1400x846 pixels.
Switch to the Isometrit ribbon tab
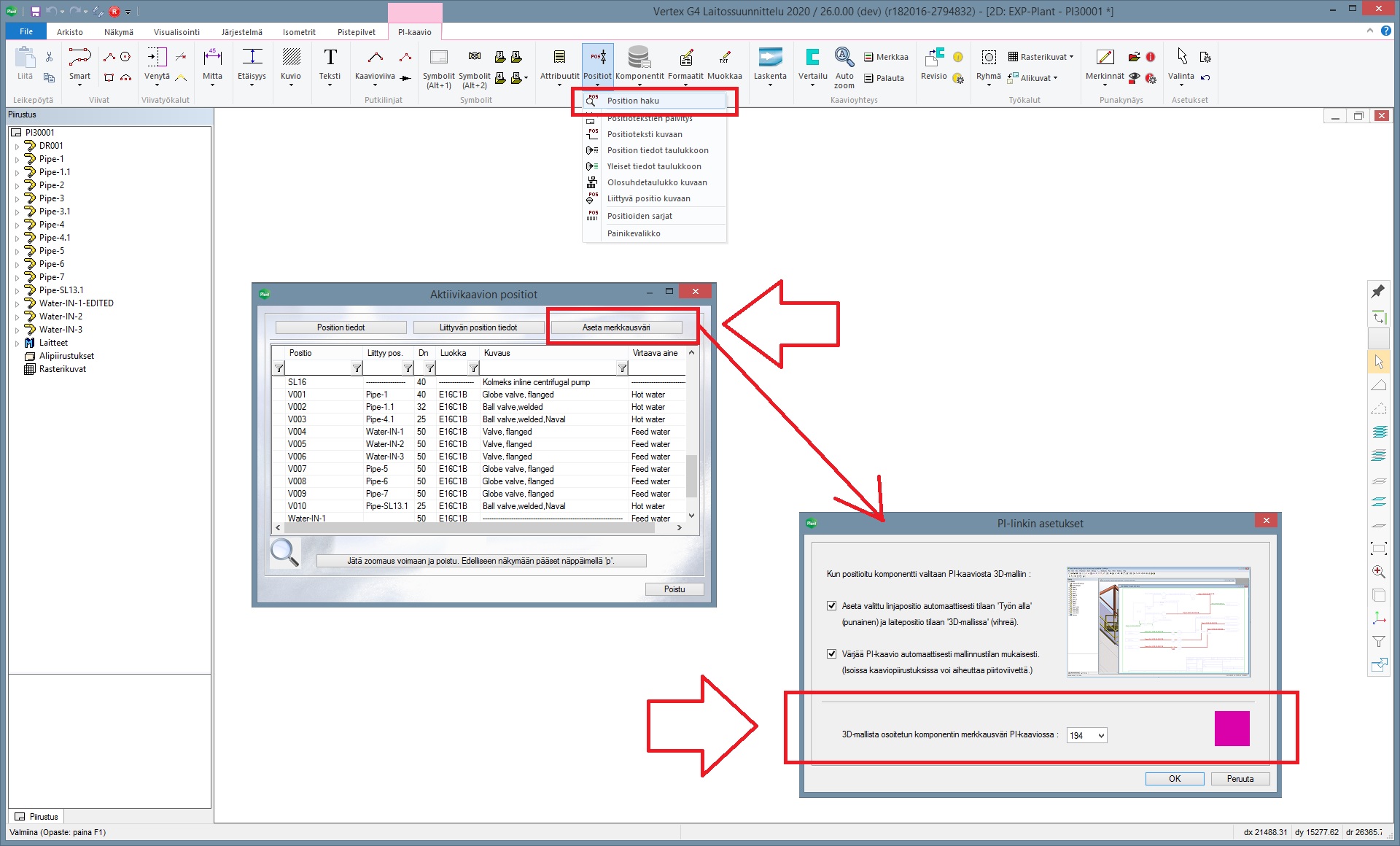coord(299,32)
